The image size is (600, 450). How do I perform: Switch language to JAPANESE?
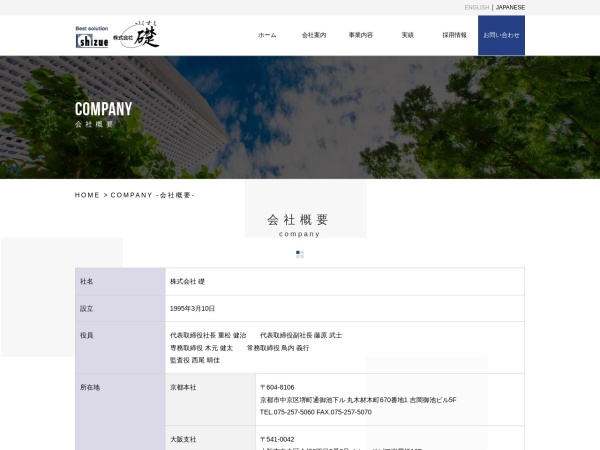(510, 7)
